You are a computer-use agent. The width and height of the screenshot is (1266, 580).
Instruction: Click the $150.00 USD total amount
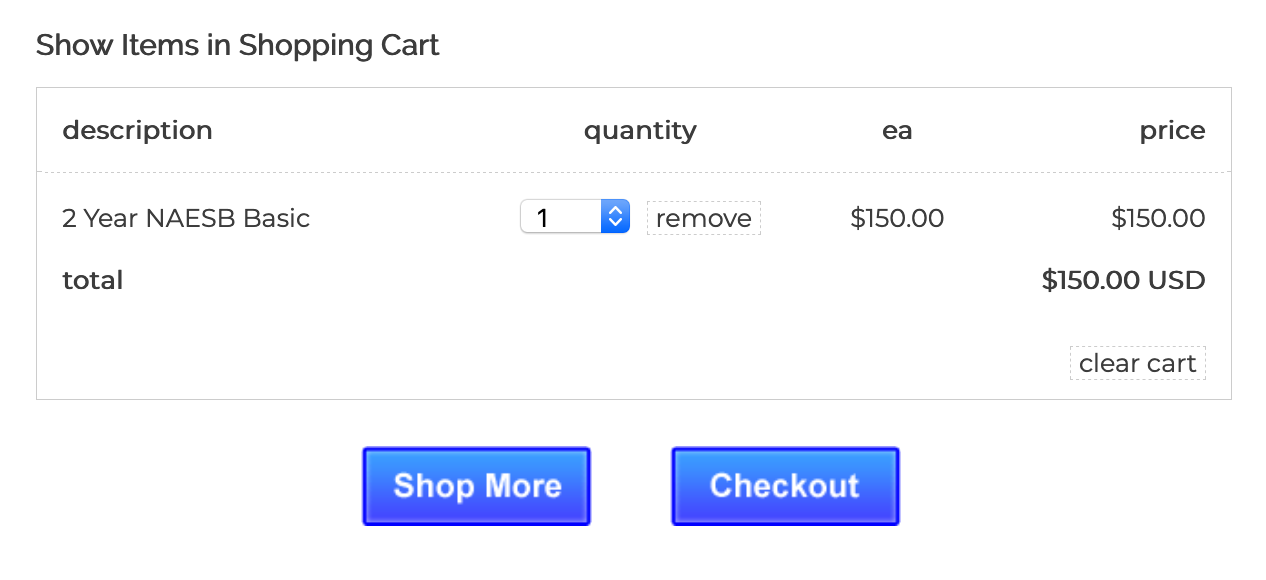(x=1123, y=280)
